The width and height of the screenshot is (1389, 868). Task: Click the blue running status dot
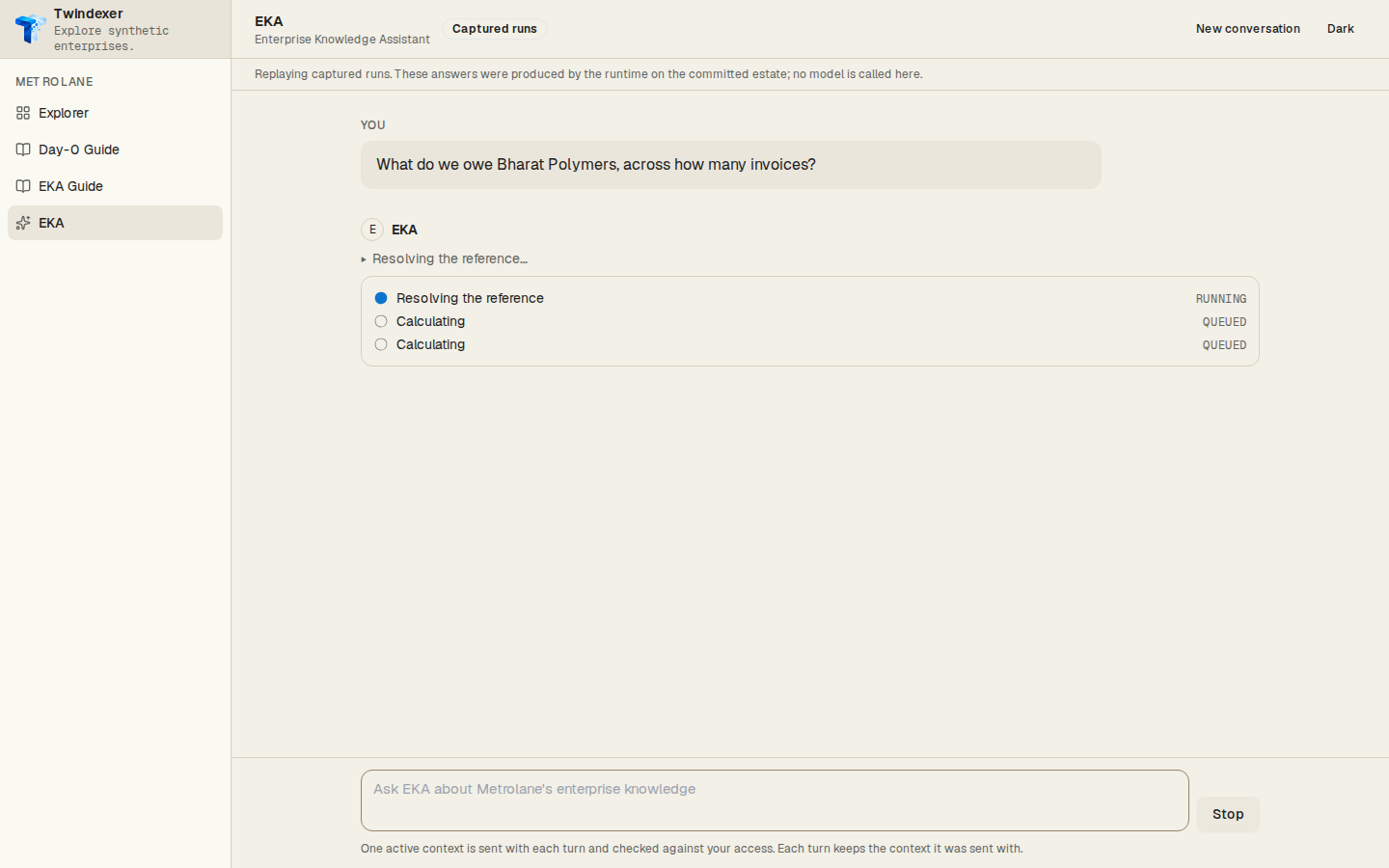point(381,298)
